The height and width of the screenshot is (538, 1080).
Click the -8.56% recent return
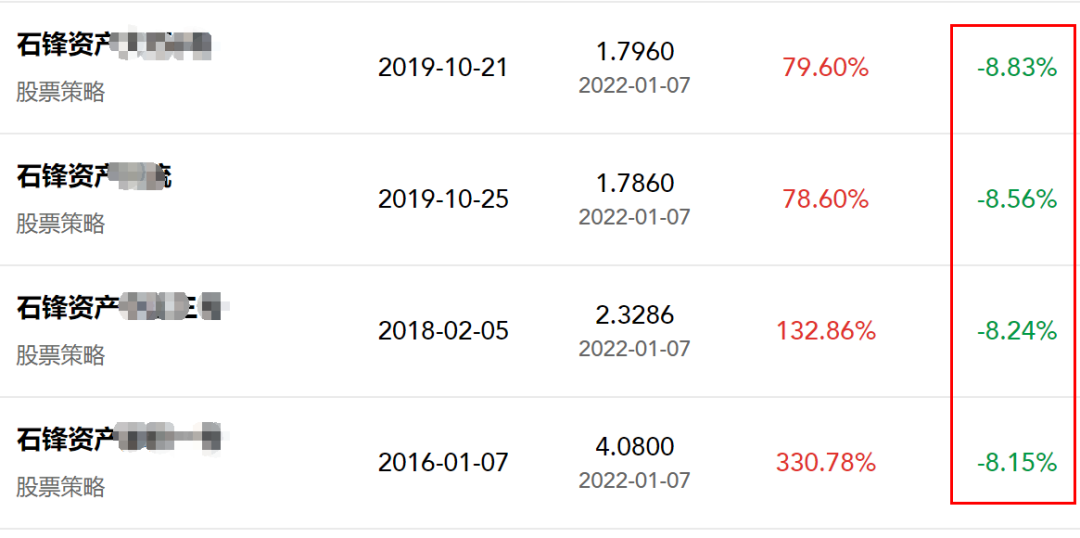[x=1017, y=199]
